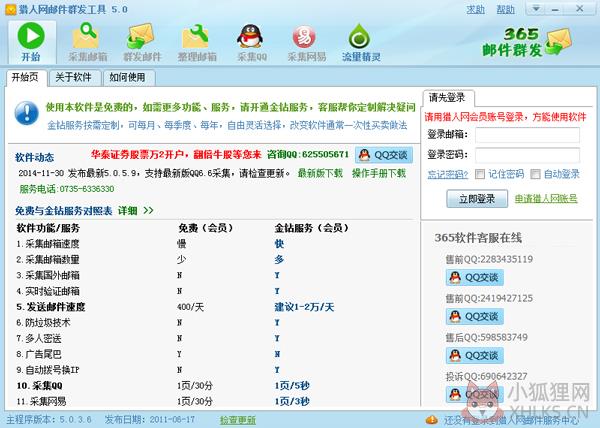Click the 金钻服务（会员） column header
Screen dimensions: 600x428
coord(312,228)
